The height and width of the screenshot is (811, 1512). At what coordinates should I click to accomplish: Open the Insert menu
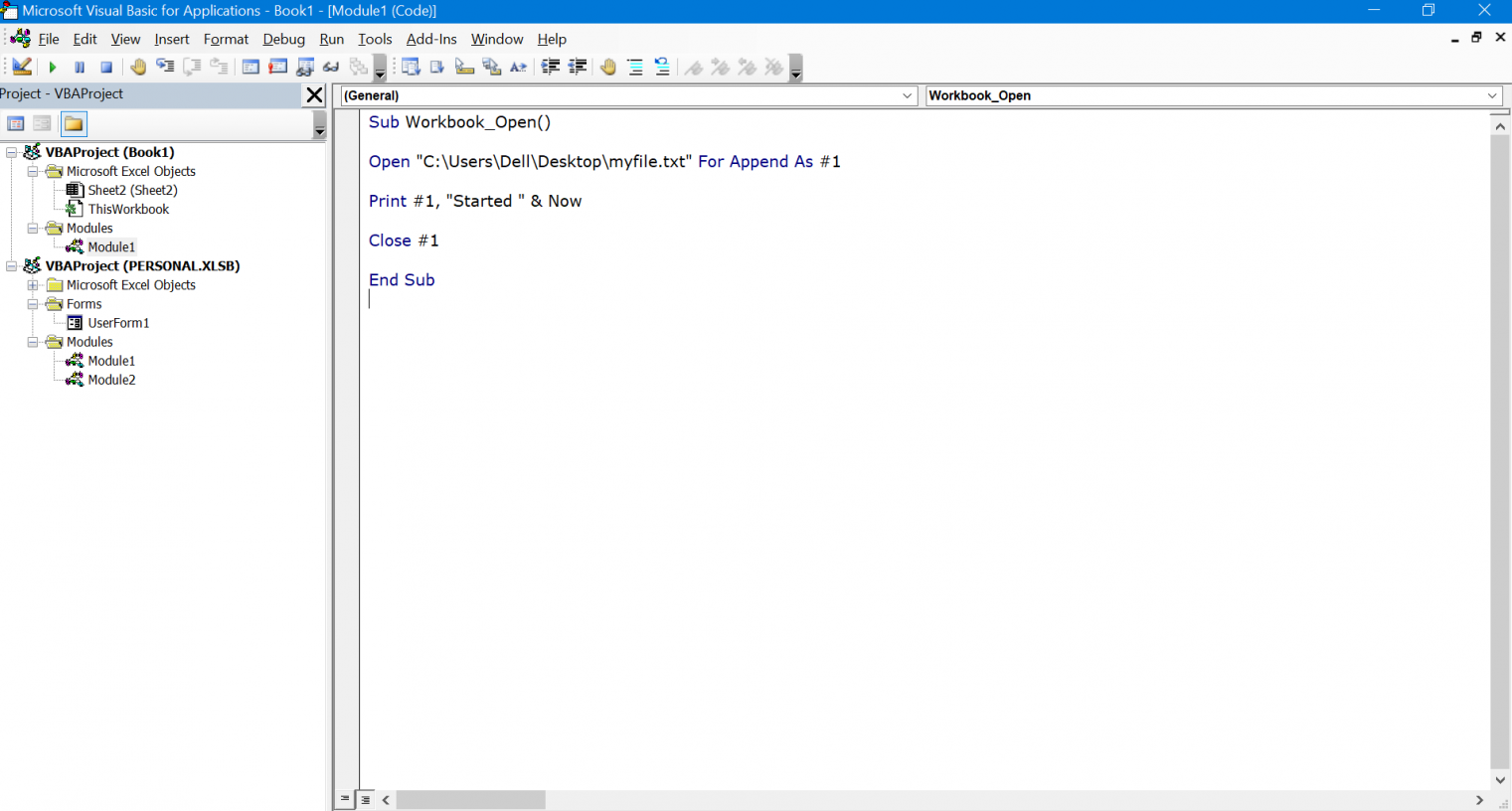(x=172, y=39)
